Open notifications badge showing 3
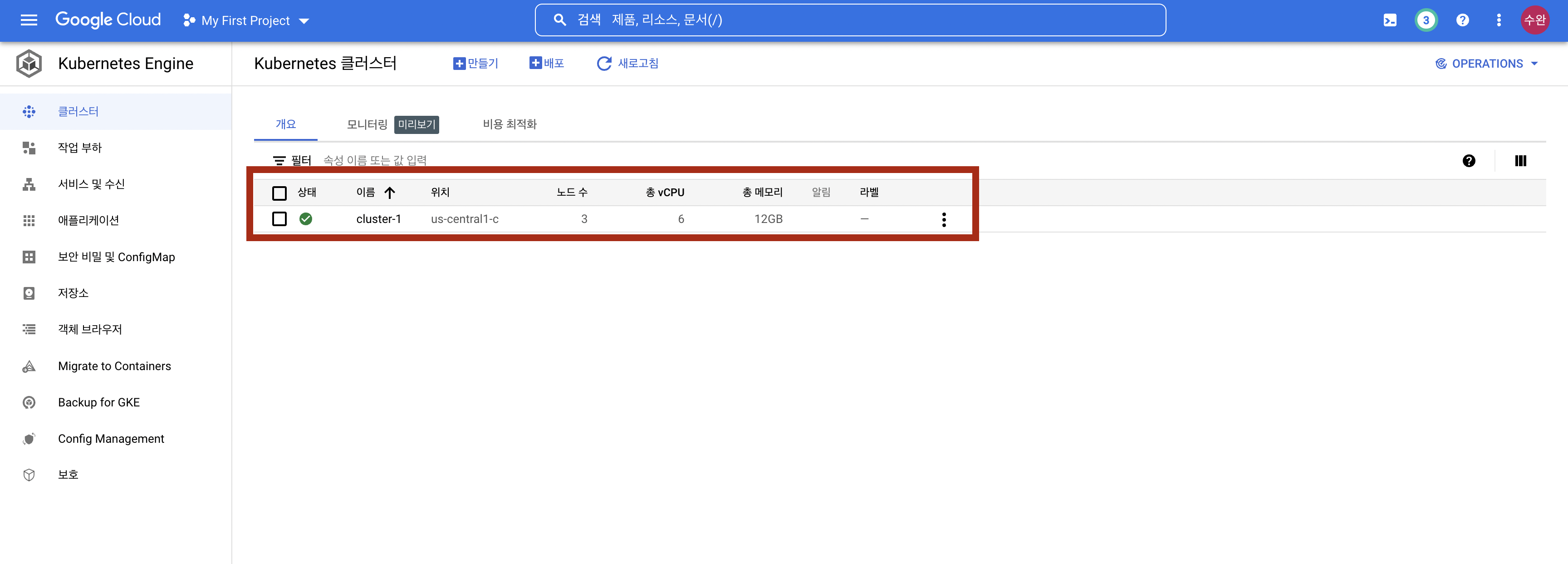Screen dimensions: 1568x564 point(1426,20)
